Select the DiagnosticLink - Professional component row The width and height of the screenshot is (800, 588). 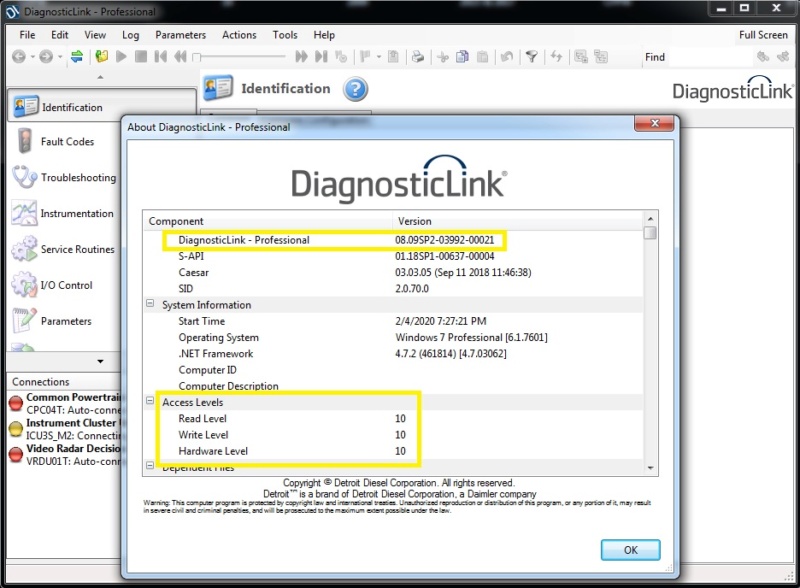(393, 240)
